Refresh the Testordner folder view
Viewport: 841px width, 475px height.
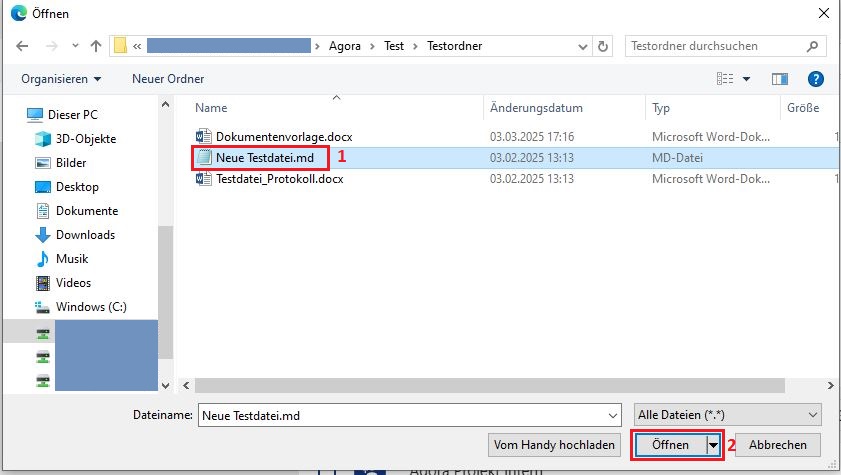[x=602, y=46]
